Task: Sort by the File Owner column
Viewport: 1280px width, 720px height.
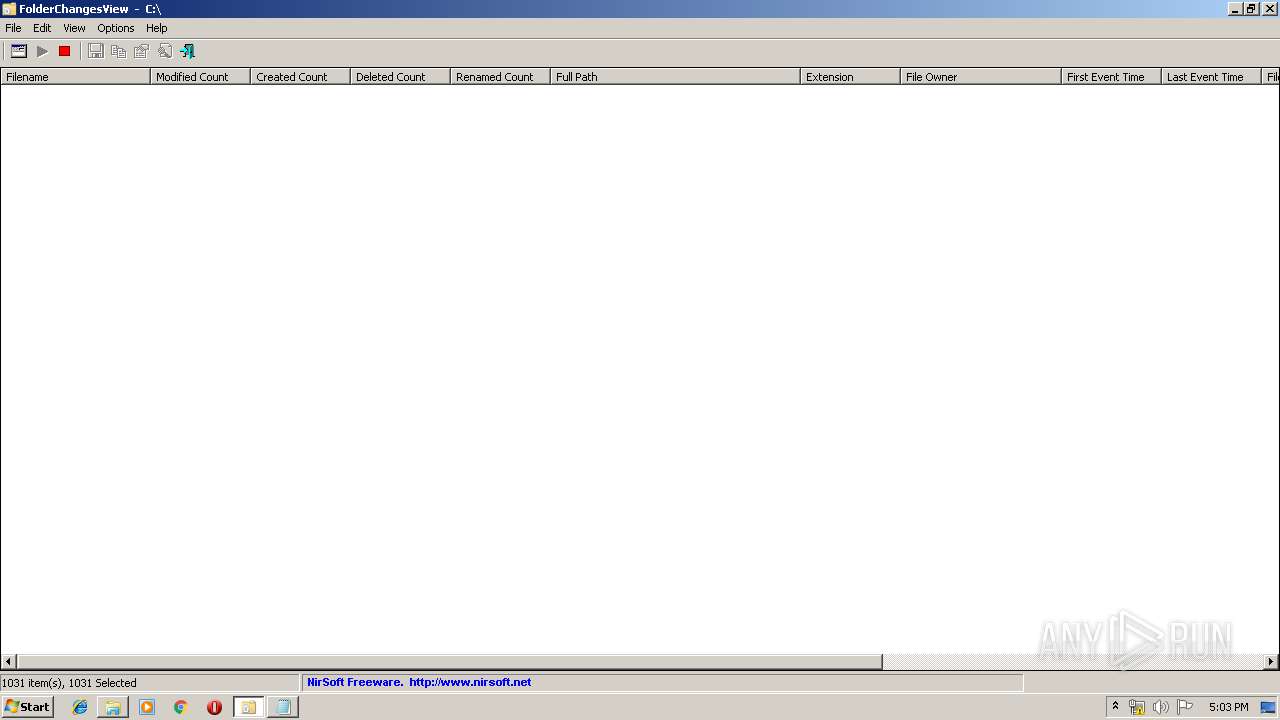Action: pos(980,76)
